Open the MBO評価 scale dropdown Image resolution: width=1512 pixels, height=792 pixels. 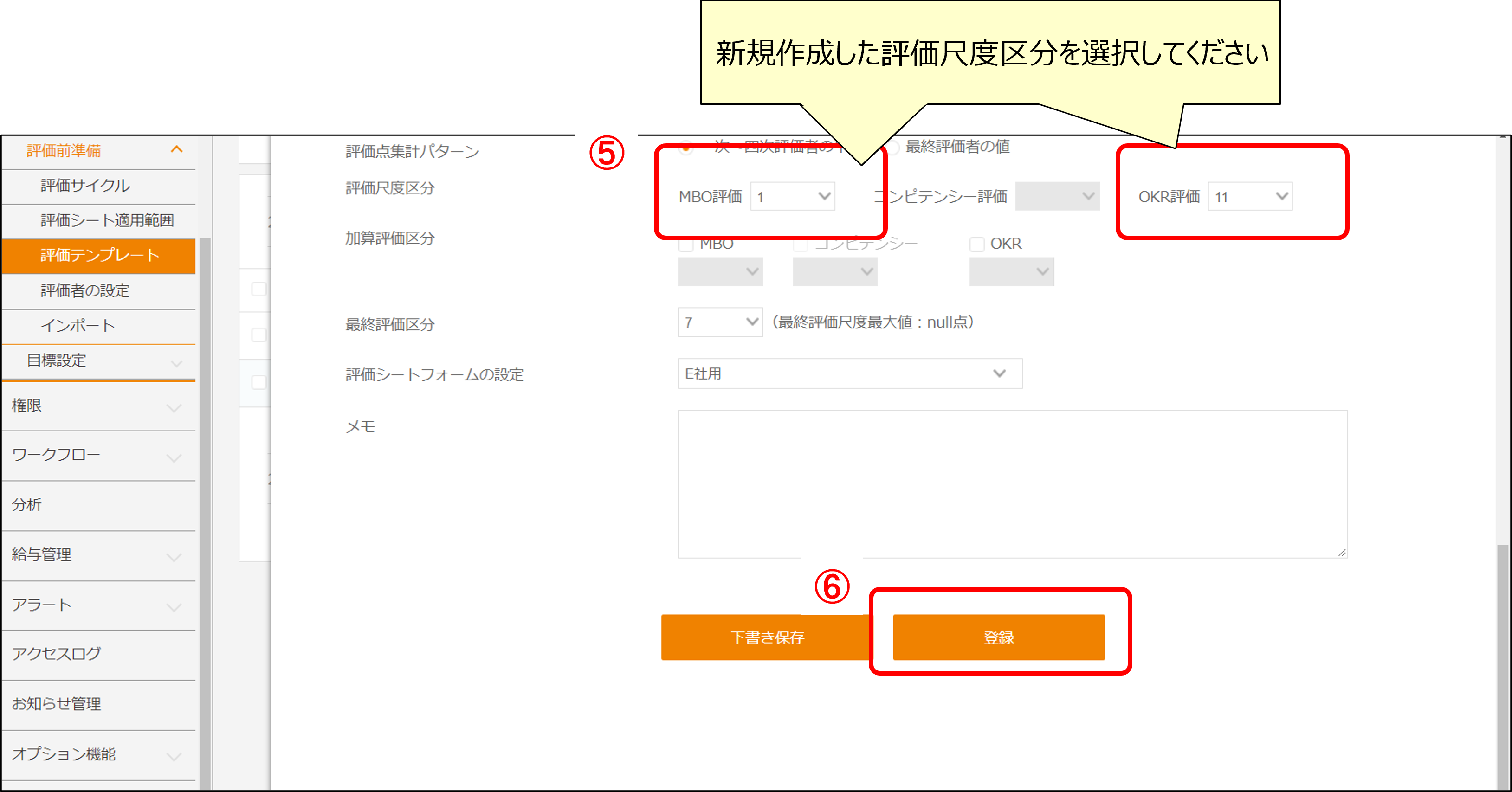click(792, 197)
